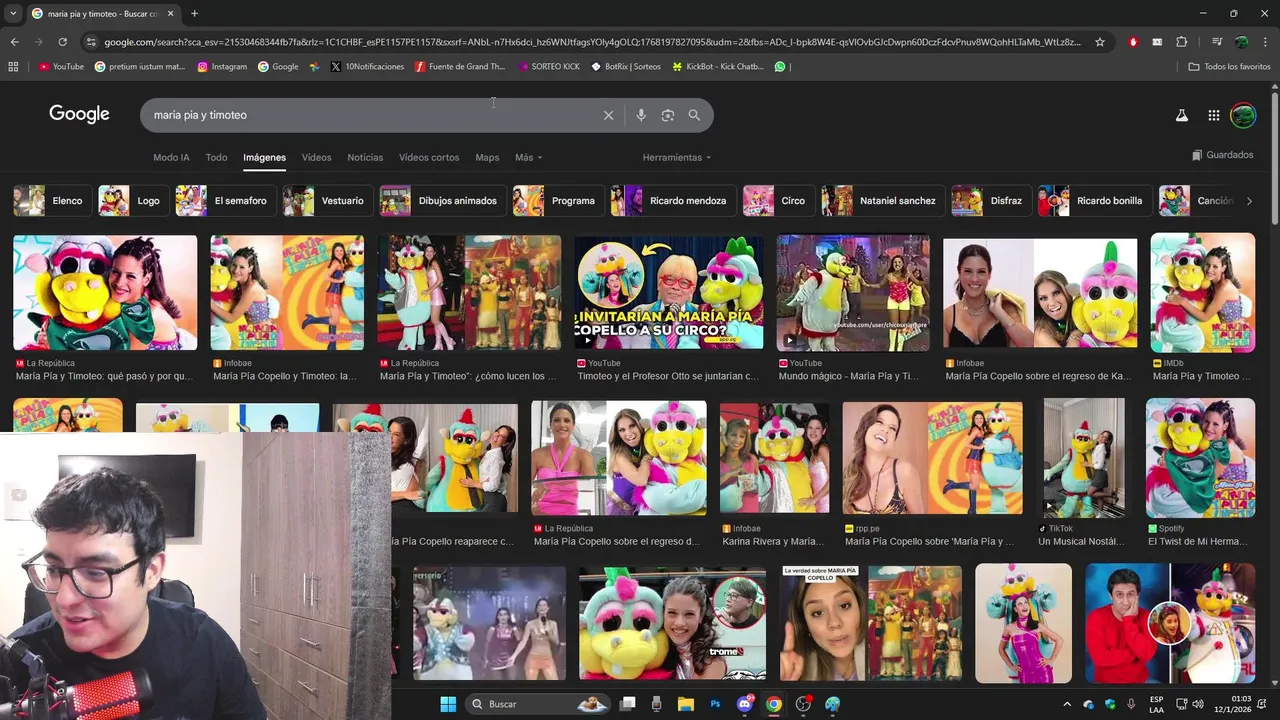Open Guardados saved items
This screenshot has width=1280, height=720.
[1222, 155]
